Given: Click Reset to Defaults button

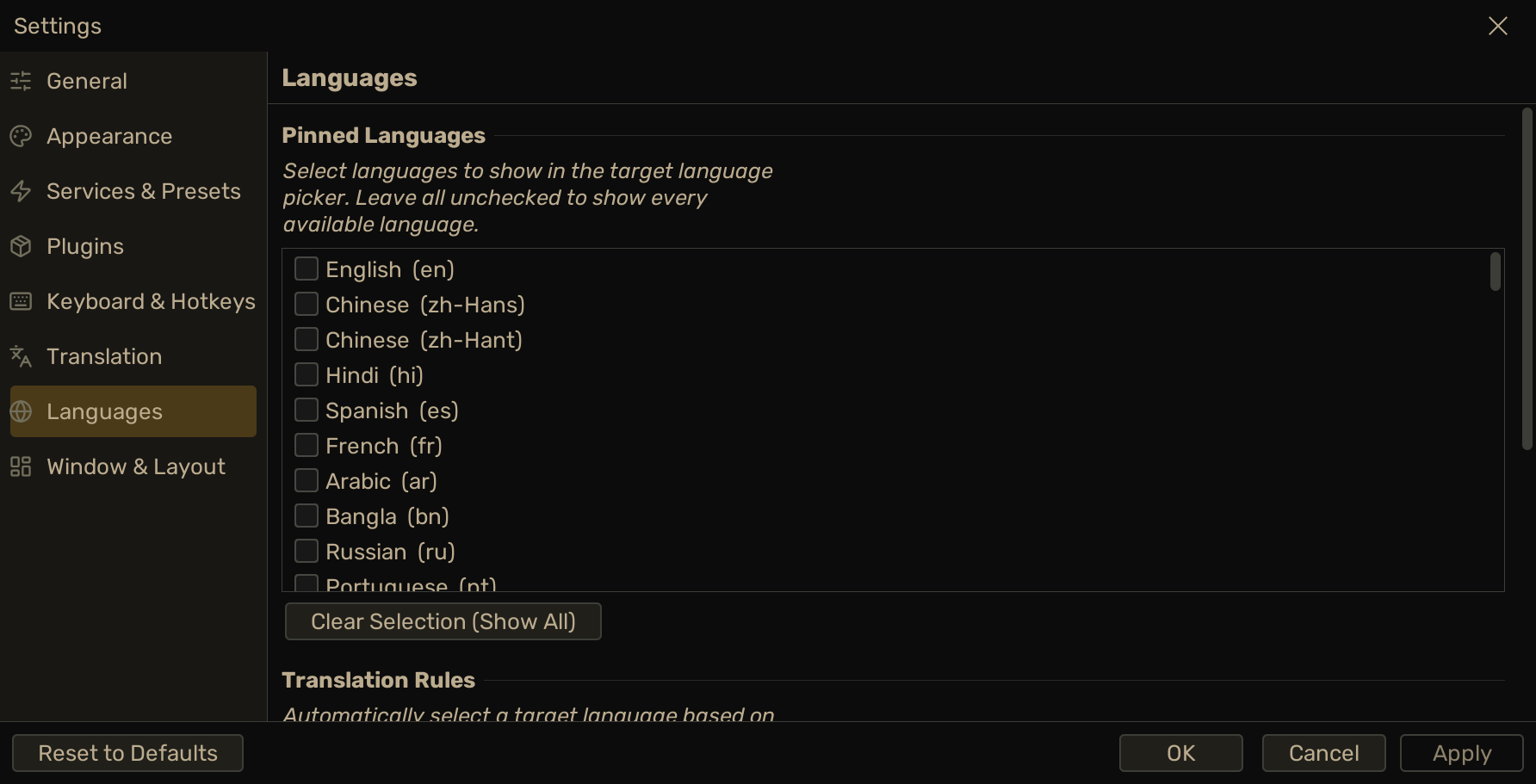Looking at the screenshot, I should click(127, 753).
